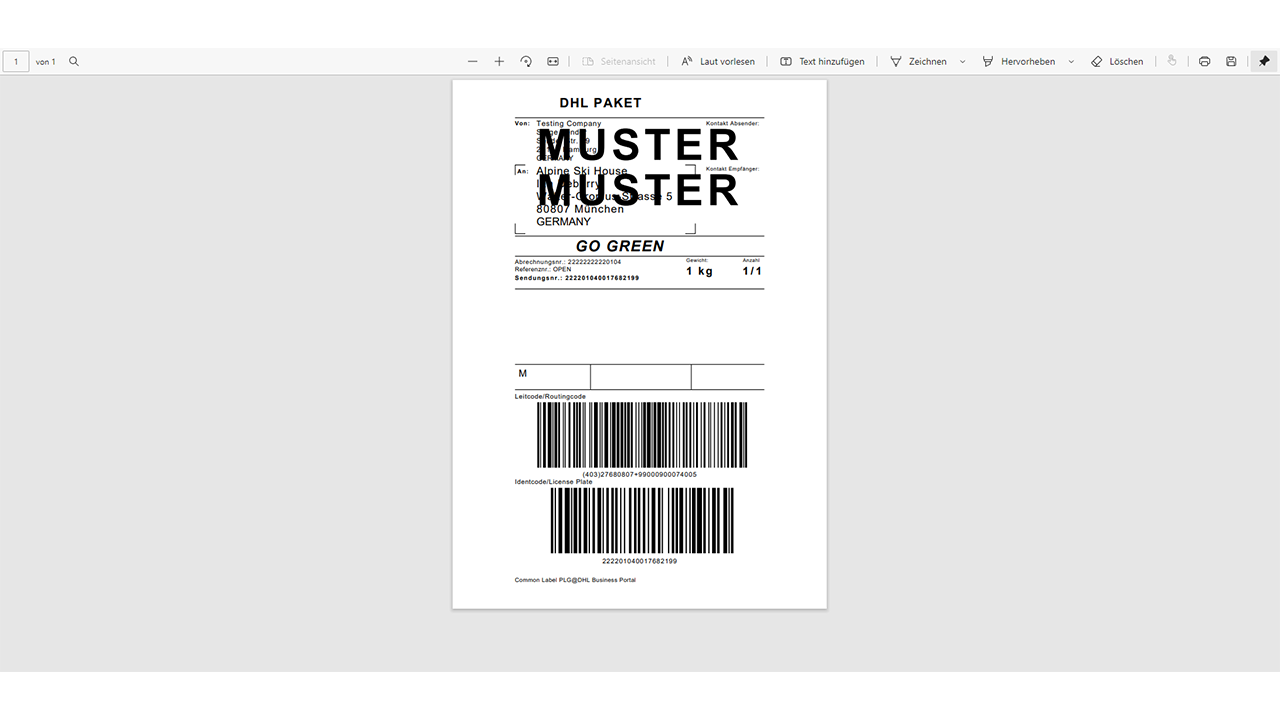Activate Laut vorlesen from the toolbar
The height and width of the screenshot is (720, 1280).
tap(718, 61)
